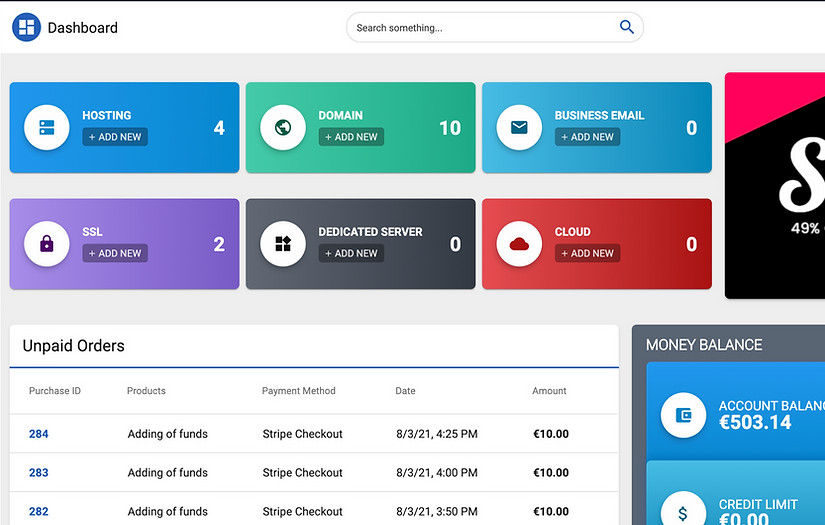Add new Cloud service
The width and height of the screenshot is (825, 525).
[587, 253]
